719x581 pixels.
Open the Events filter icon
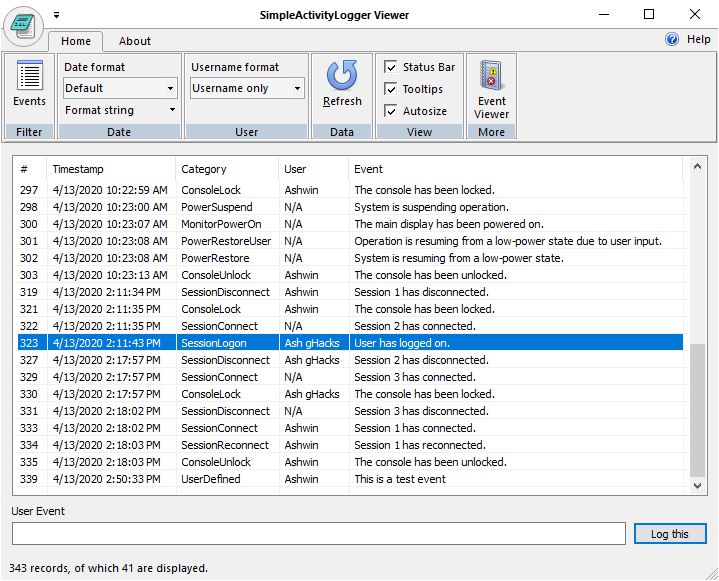29,85
